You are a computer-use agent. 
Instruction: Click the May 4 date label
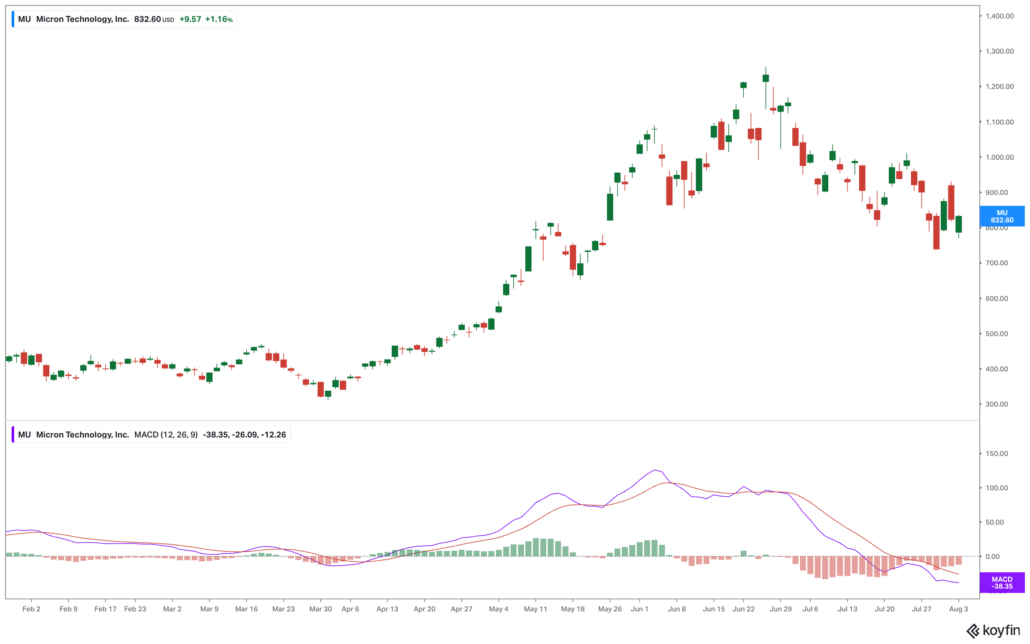pyautogui.click(x=499, y=609)
